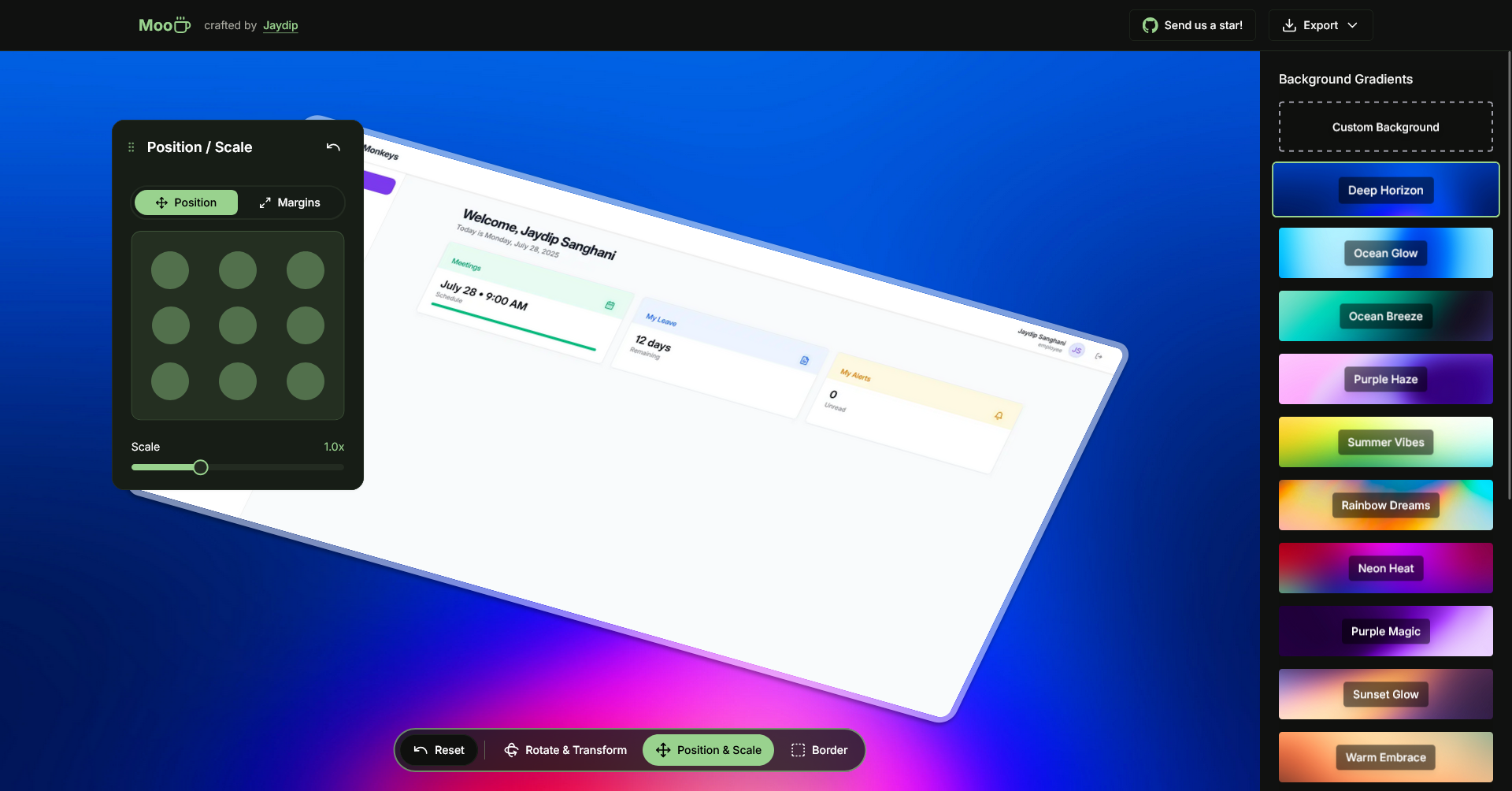
Task: Switch to the Margins tab
Action: 290,202
